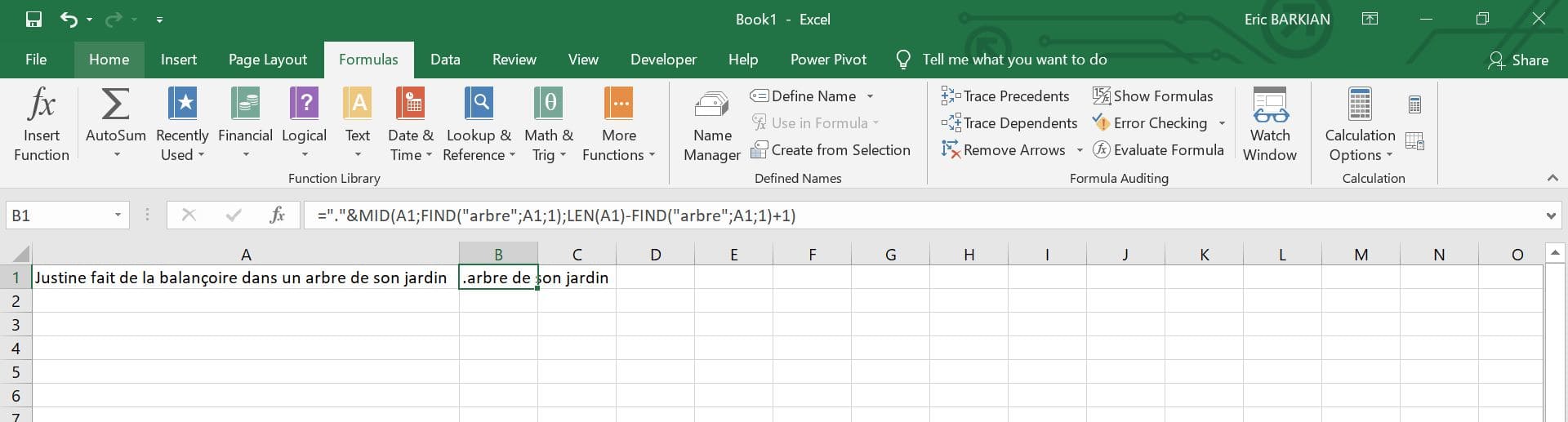Expand the formula bar
The image size is (1568, 422).
(x=1550, y=216)
